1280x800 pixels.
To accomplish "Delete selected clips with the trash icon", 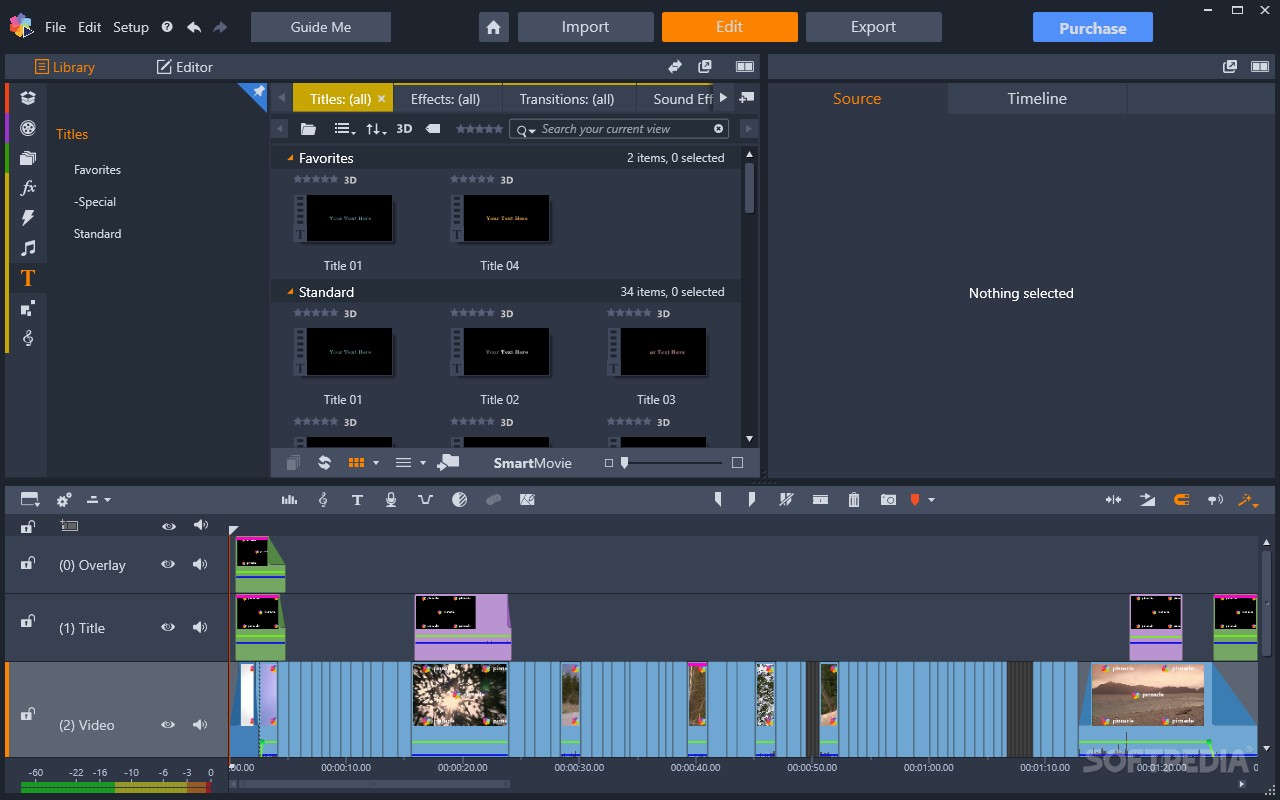I will click(x=854, y=499).
